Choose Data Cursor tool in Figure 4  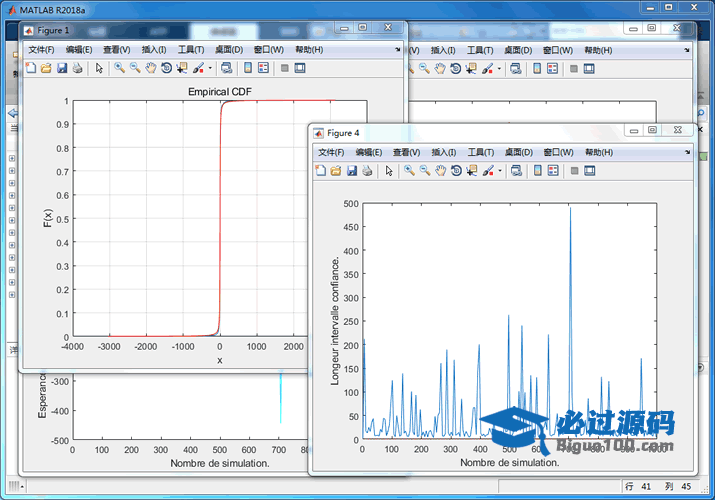(x=471, y=171)
